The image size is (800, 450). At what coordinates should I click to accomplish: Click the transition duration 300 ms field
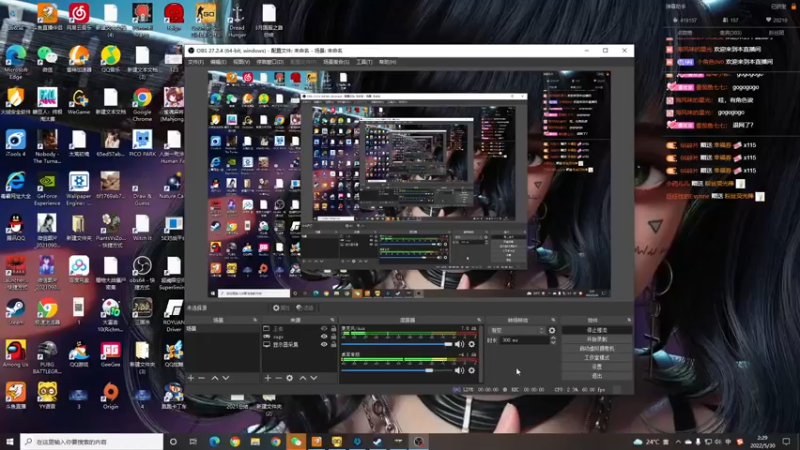point(524,340)
